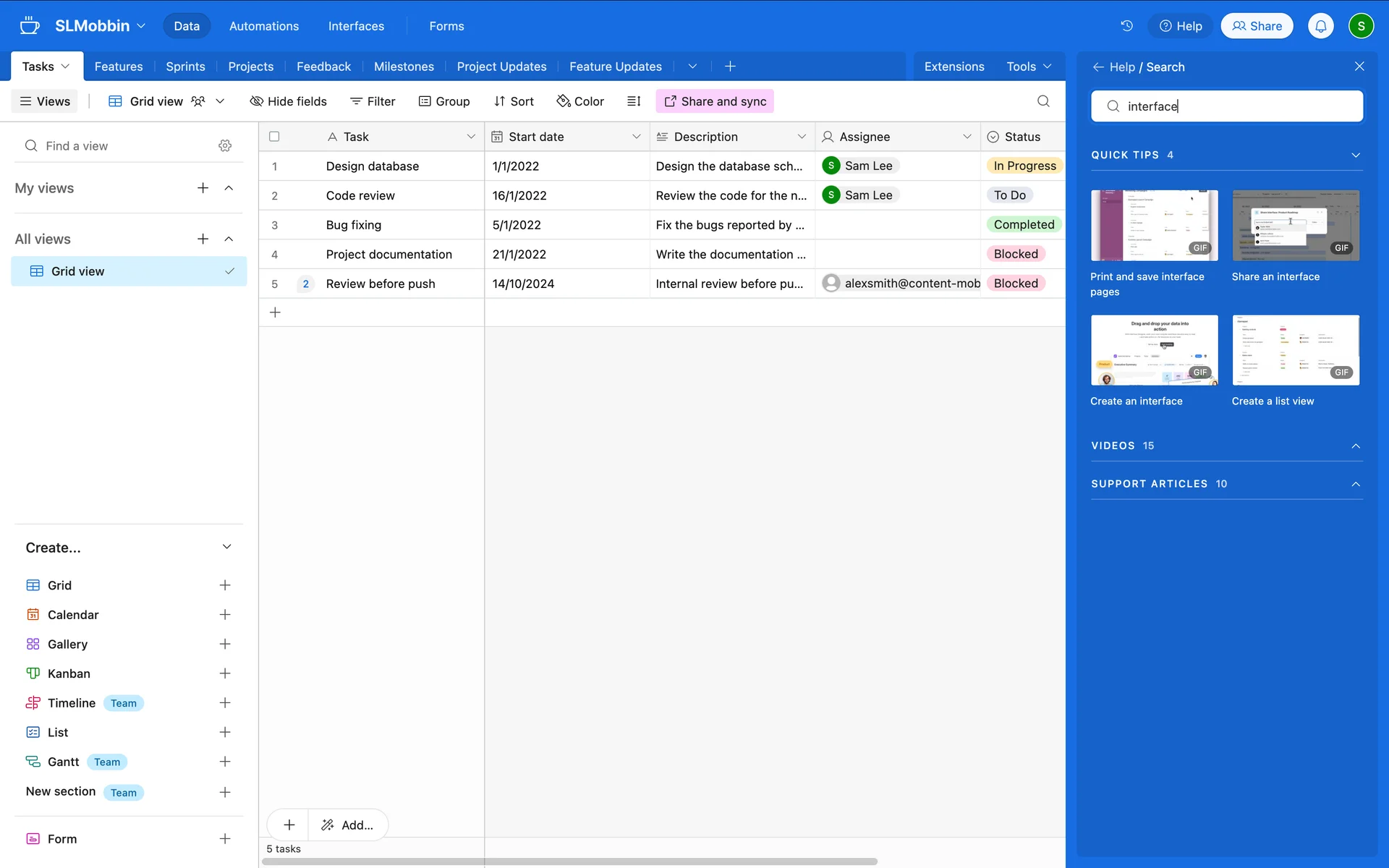Open view settings gear icon
This screenshot has height=868, width=1389.
tap(225, 146)
